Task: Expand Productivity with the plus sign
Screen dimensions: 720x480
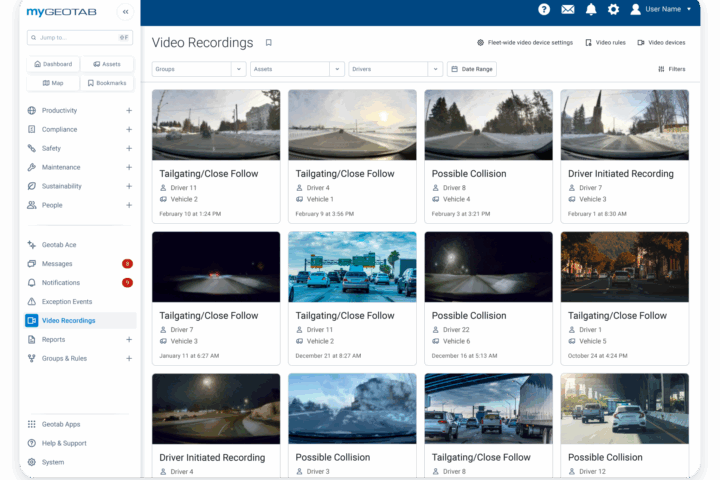Action: pyautogui.click(x=129, y=110)
